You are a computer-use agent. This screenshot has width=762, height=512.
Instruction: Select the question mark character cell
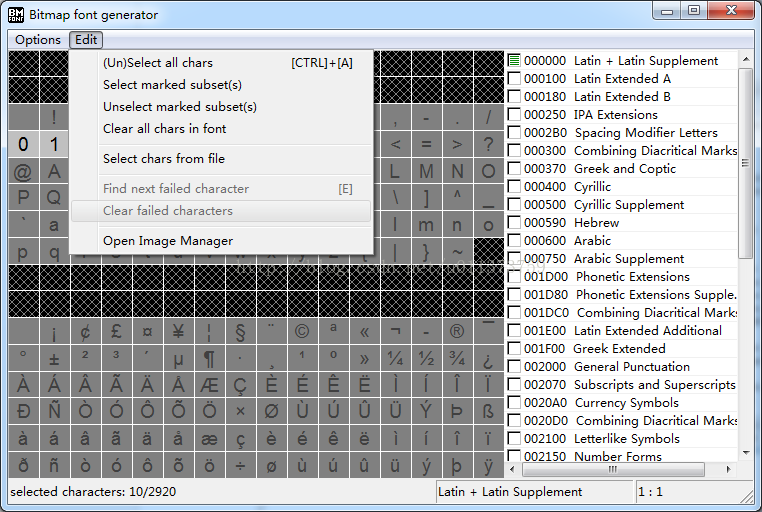click(x=488, y=144)
